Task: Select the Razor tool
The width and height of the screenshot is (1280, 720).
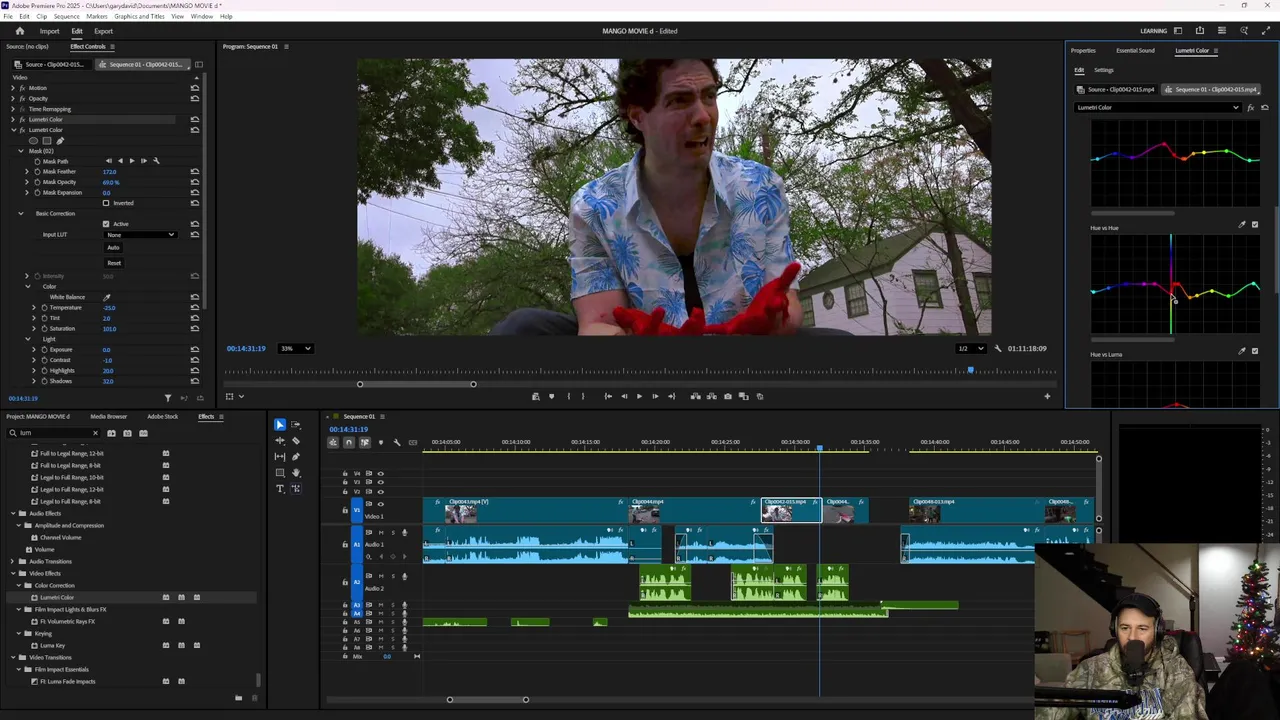Action: (x=296, y=441)
